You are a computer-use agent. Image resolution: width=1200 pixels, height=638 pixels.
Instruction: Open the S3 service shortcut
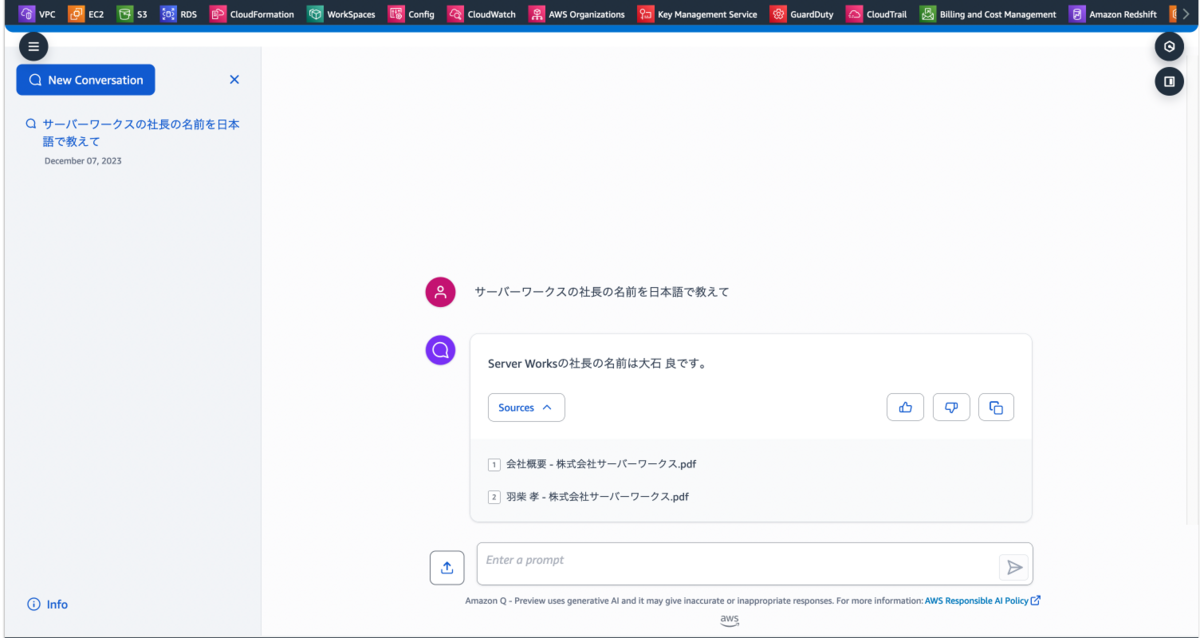pyautogui.click(x=132, y=14)
